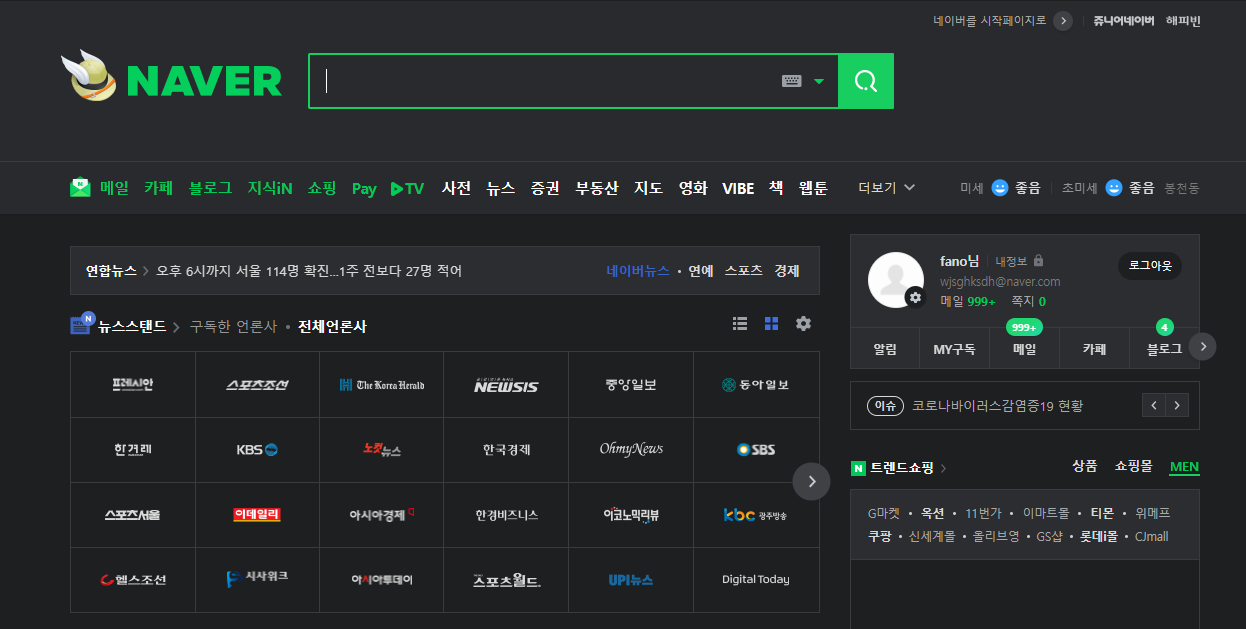Click the next arrow in issue box
The width and height of the screenshot is (1246, 629).
point(1177,405)
